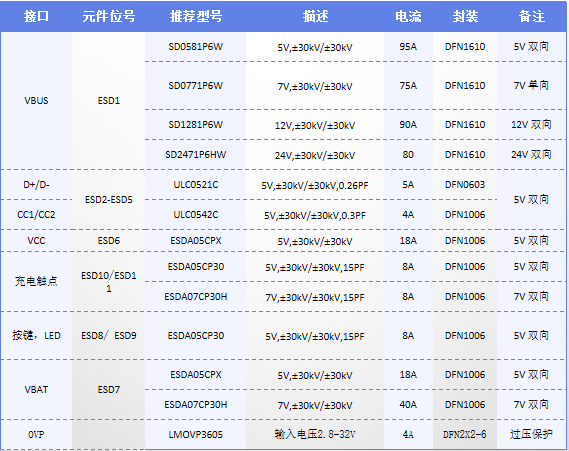This screenshot has width=569, height=451.
Task: Click the ESD2-ESD5 component cell
Action: point(109,200)
